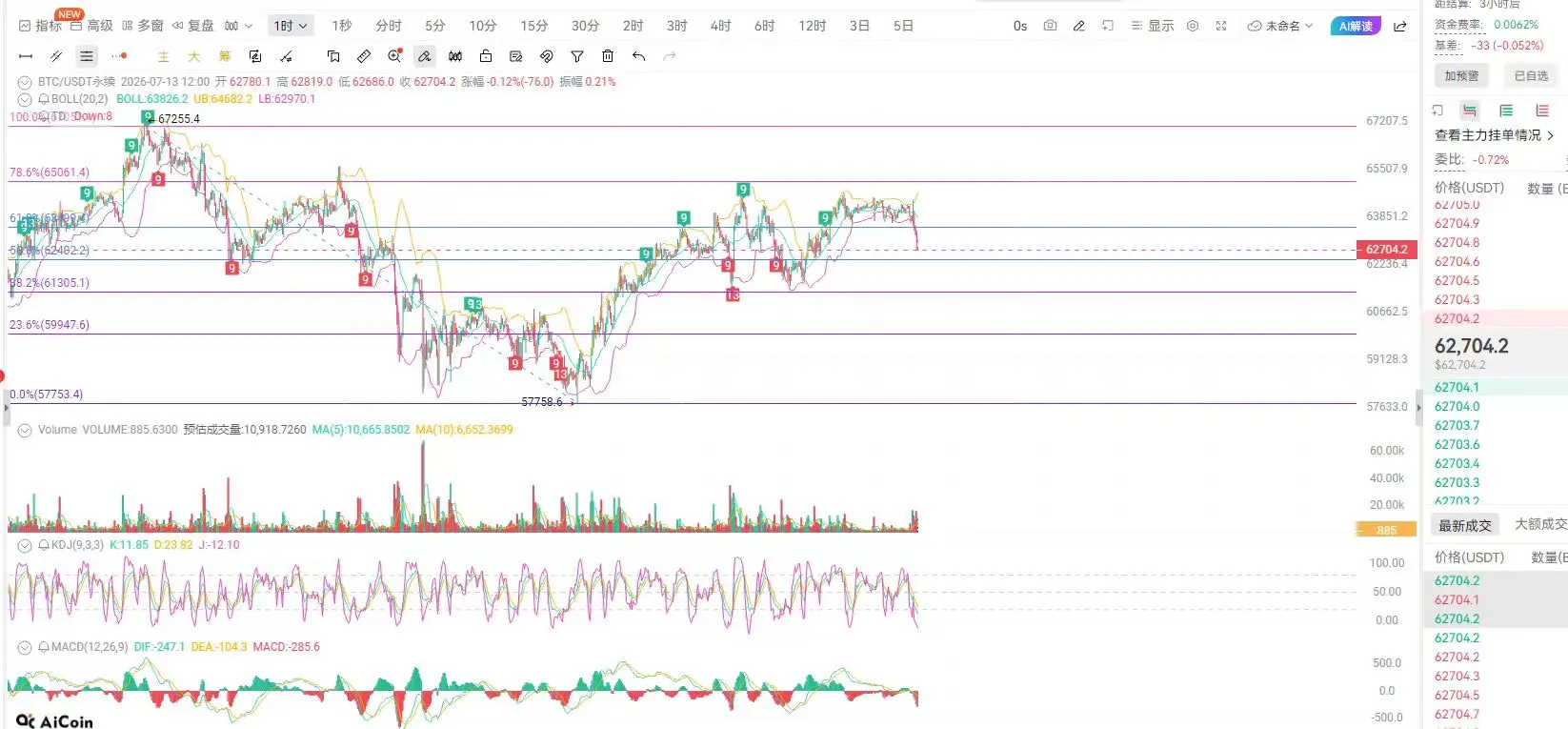Open the 指标 indicators menu
The height and width of the screenshot is (729, 1568).
coord(41,26)
